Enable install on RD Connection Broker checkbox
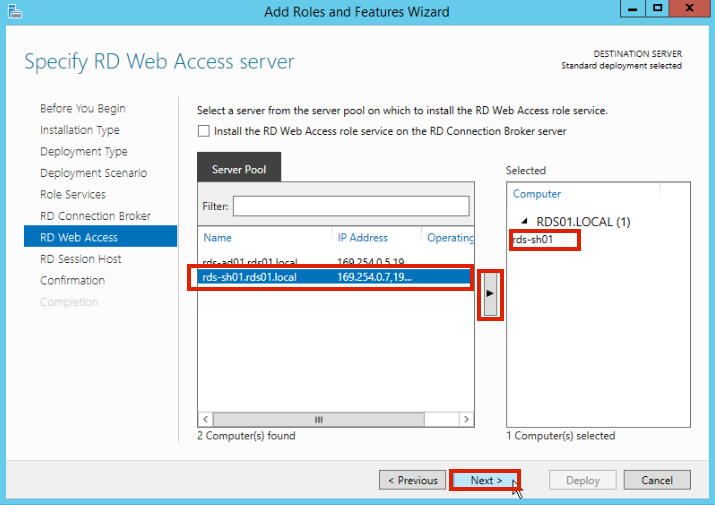The image size is (715, 505). [x=204, y=131]
